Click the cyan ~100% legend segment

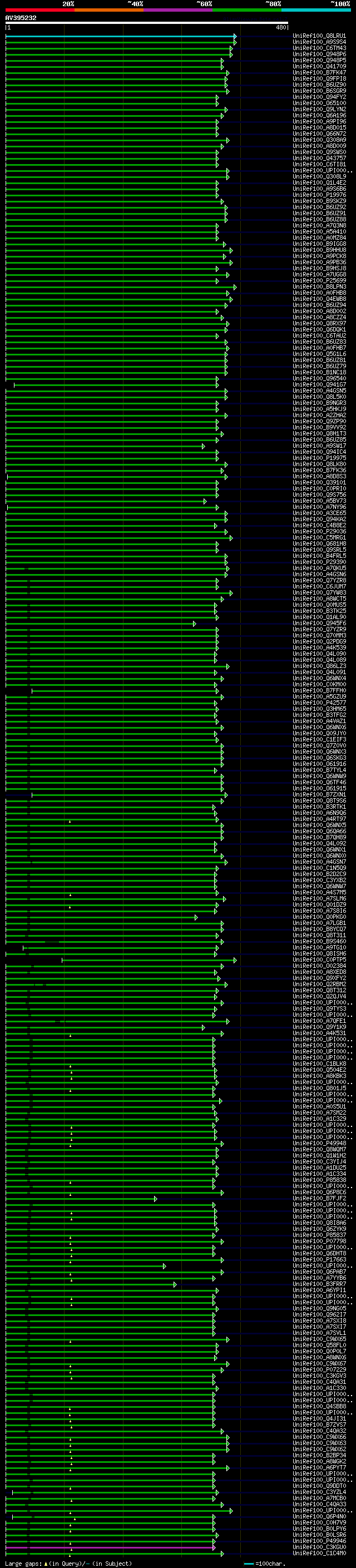[x=316, y=10]
